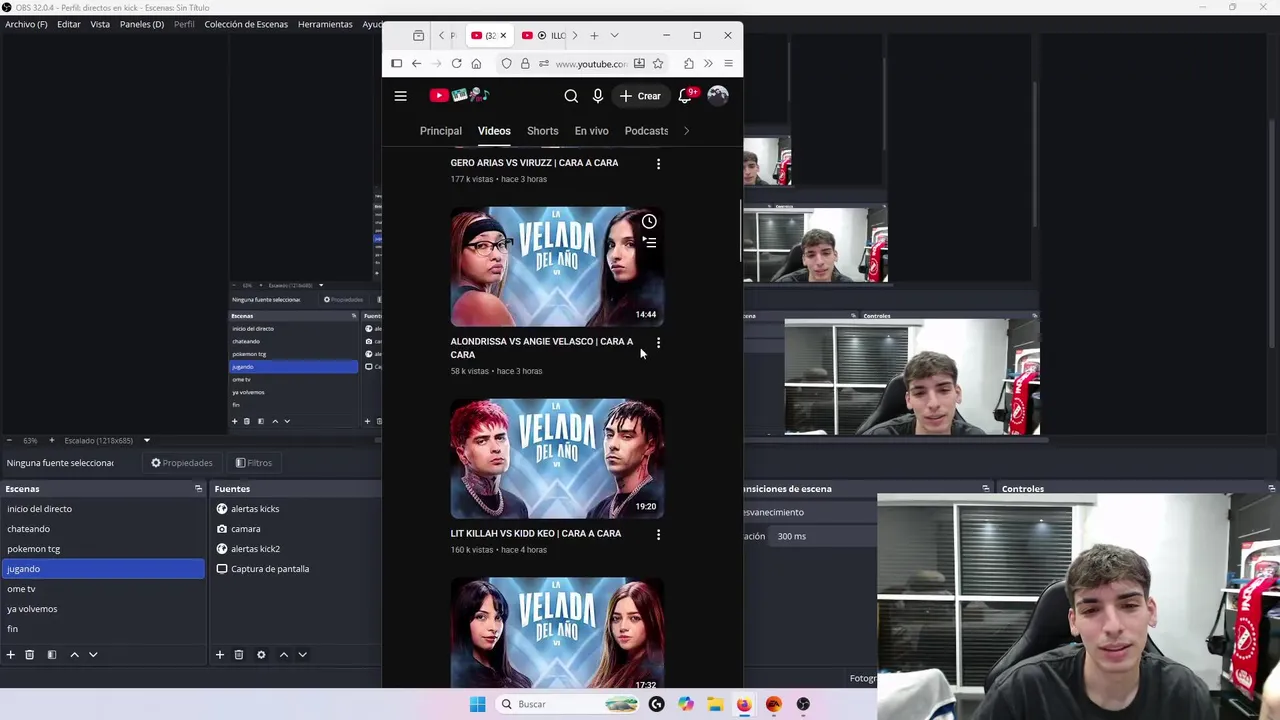
Task: Select scene pokemon tcg
Action: coord(102,549)
